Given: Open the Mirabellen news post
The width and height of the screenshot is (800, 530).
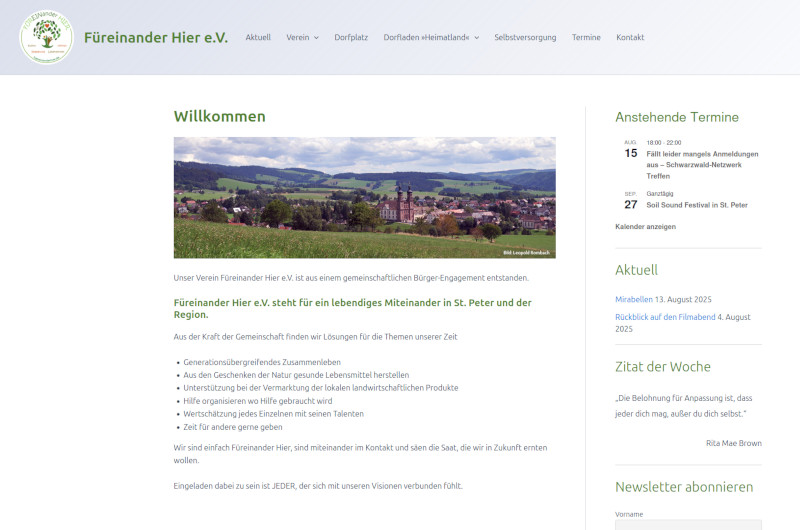Looking at the screenshot, I should pyautogui.click(x=634, y=299).
